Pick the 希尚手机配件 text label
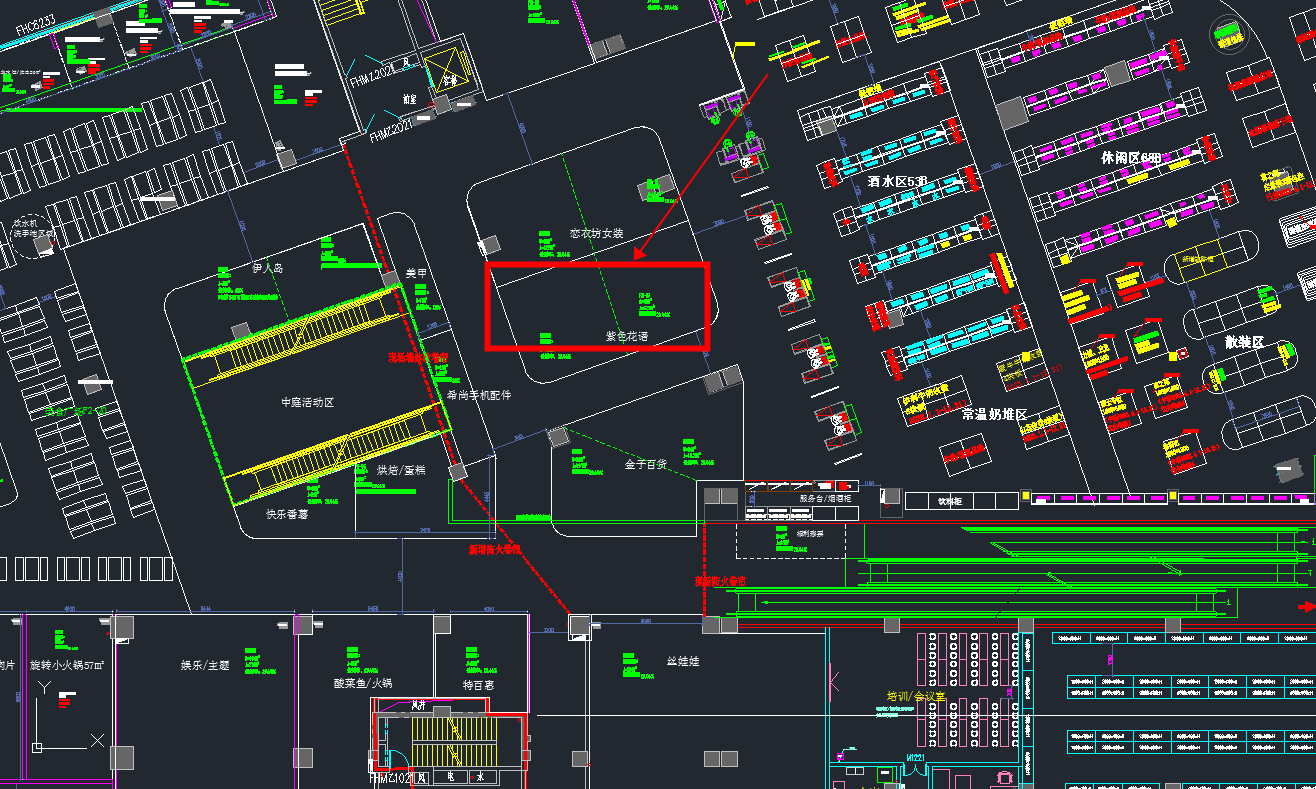 pos(478,395)
